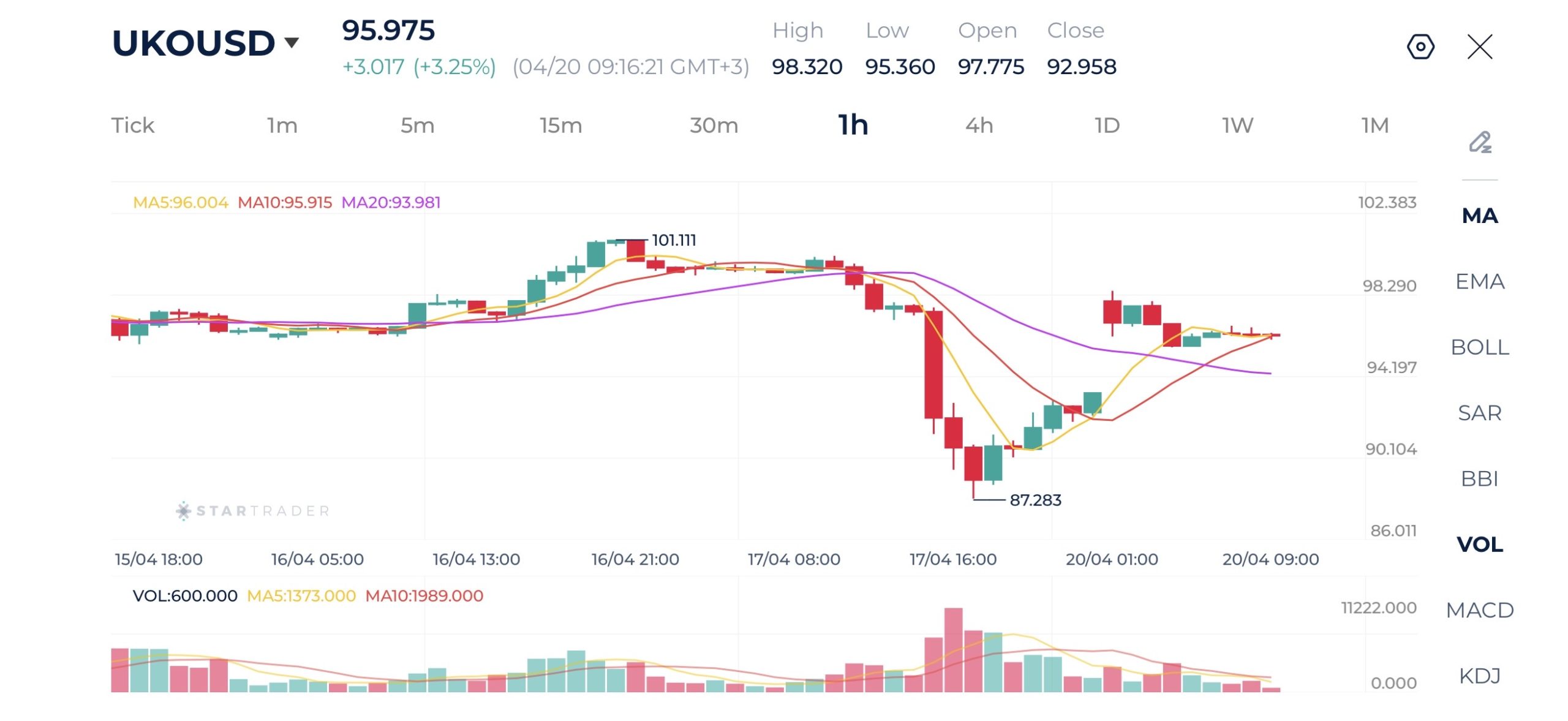Choose the 15m timeframe
Viewport: 1568px width, 721px height.
coord(560,126)
